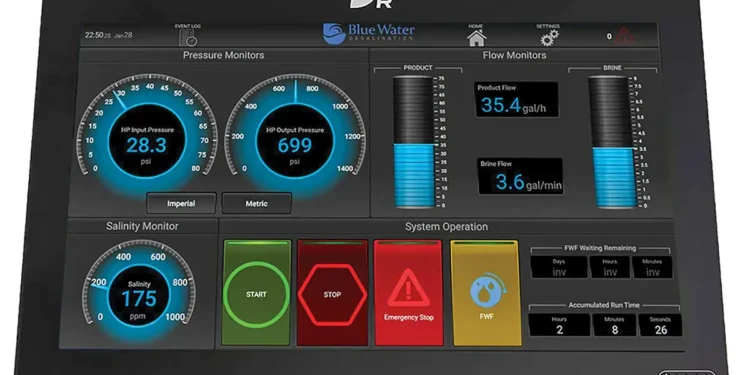Click the Blue Water Desalination logo
The width and height of the screenshot is (750, 375).
[368, 34]
